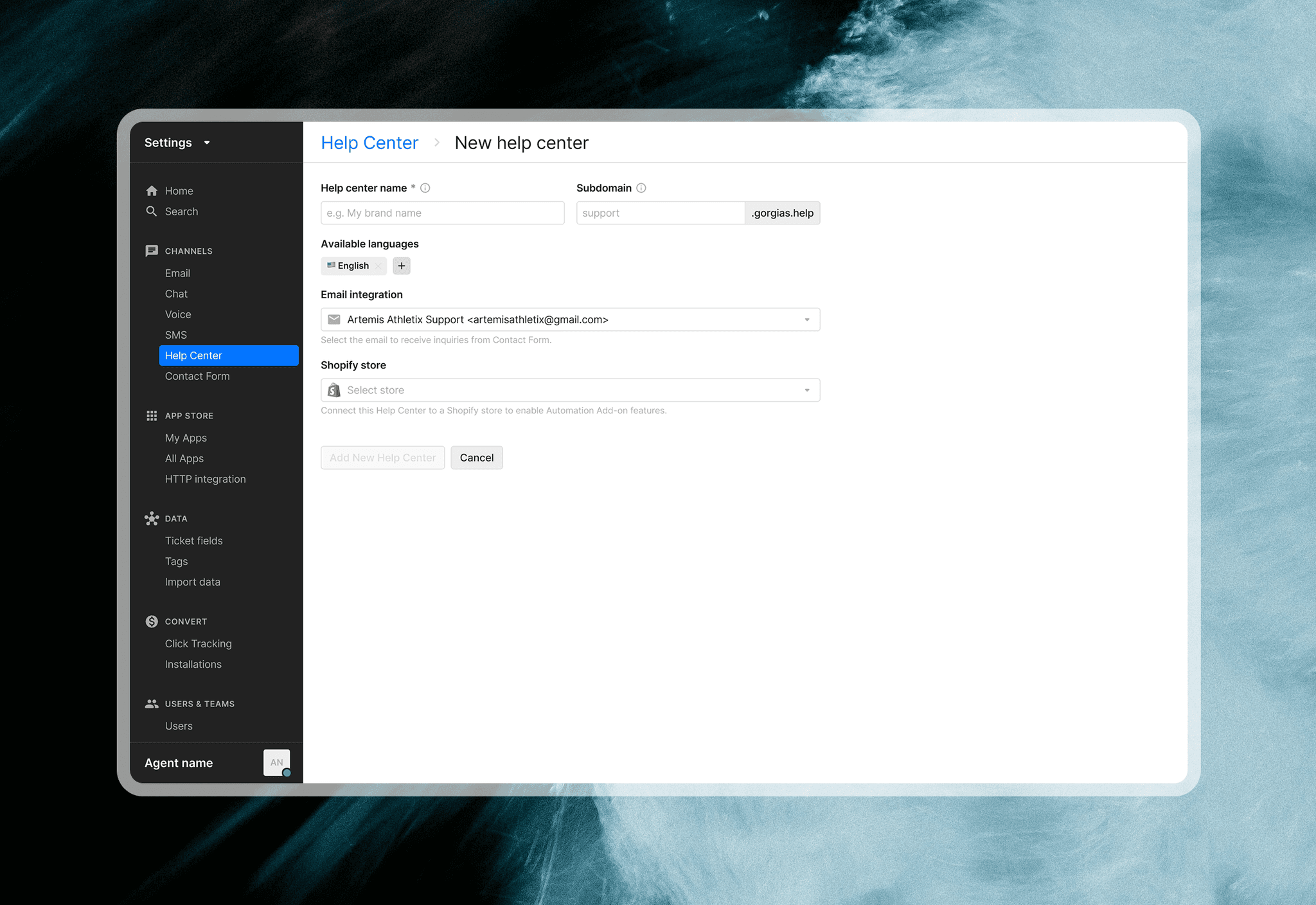Go to Ticket fields settings
Screen dimensions: 1316x905
(x=194, y=541)
